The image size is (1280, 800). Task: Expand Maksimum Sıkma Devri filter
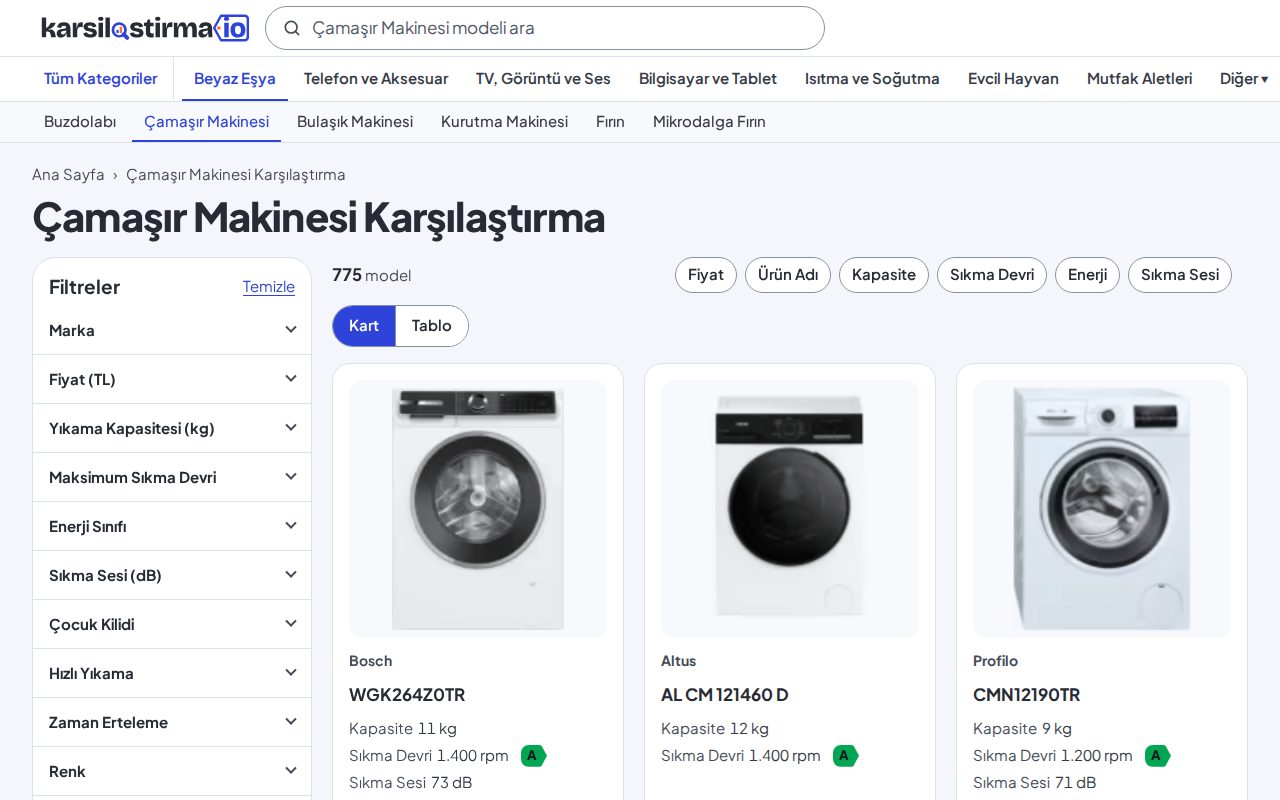tap(172, 477)
